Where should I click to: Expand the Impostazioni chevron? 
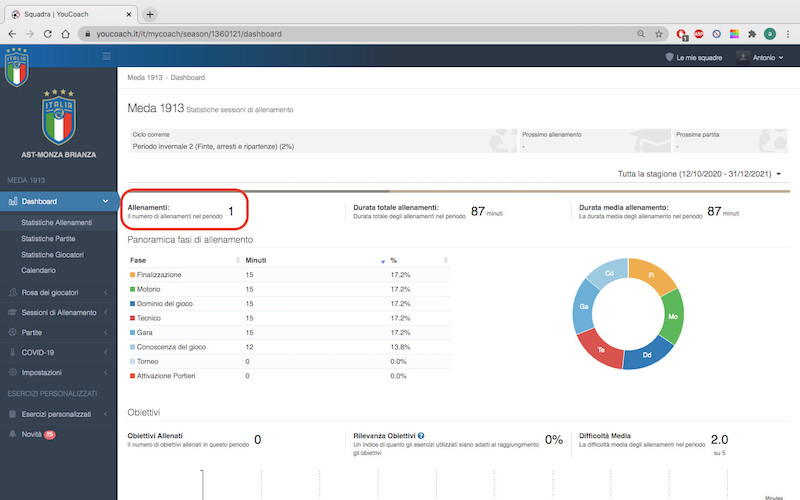pyautogui.click(x=106, y=372)
